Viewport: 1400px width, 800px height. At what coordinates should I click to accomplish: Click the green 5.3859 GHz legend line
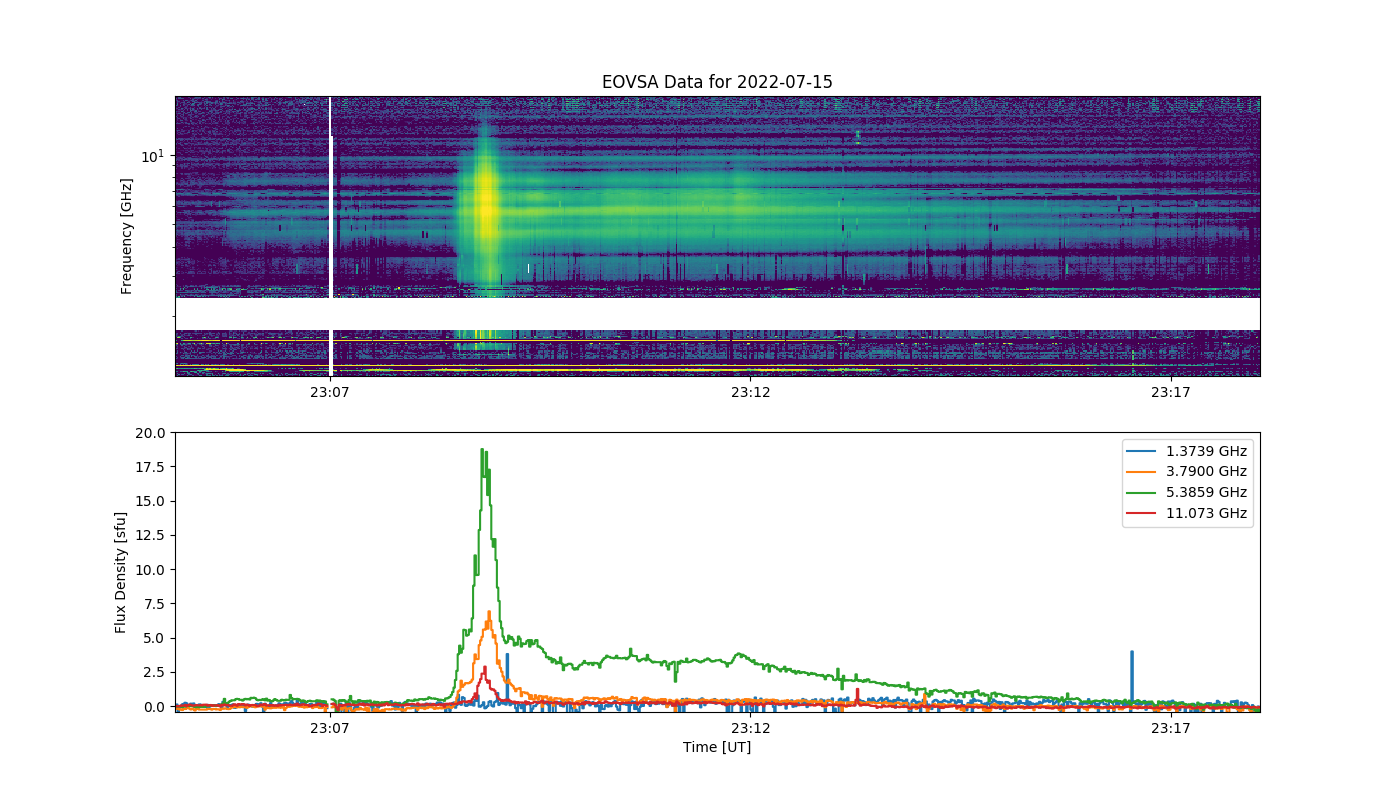[x=1144, y=493]
